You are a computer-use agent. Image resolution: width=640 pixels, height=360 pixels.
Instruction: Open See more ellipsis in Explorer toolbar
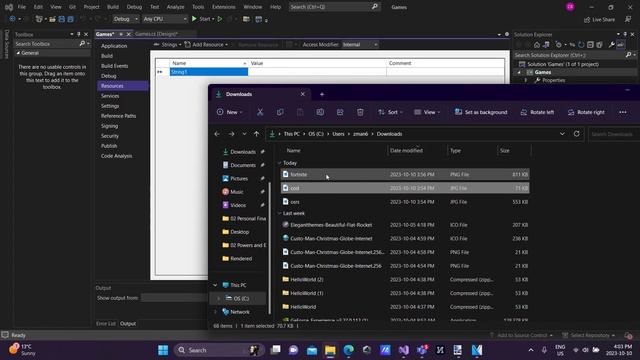click(622, 112)
